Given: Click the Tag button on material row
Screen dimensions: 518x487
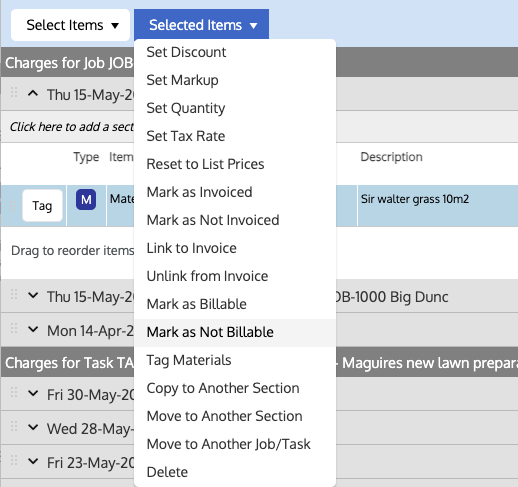Looking at the screenshot, I should click(x=42, y=206).
